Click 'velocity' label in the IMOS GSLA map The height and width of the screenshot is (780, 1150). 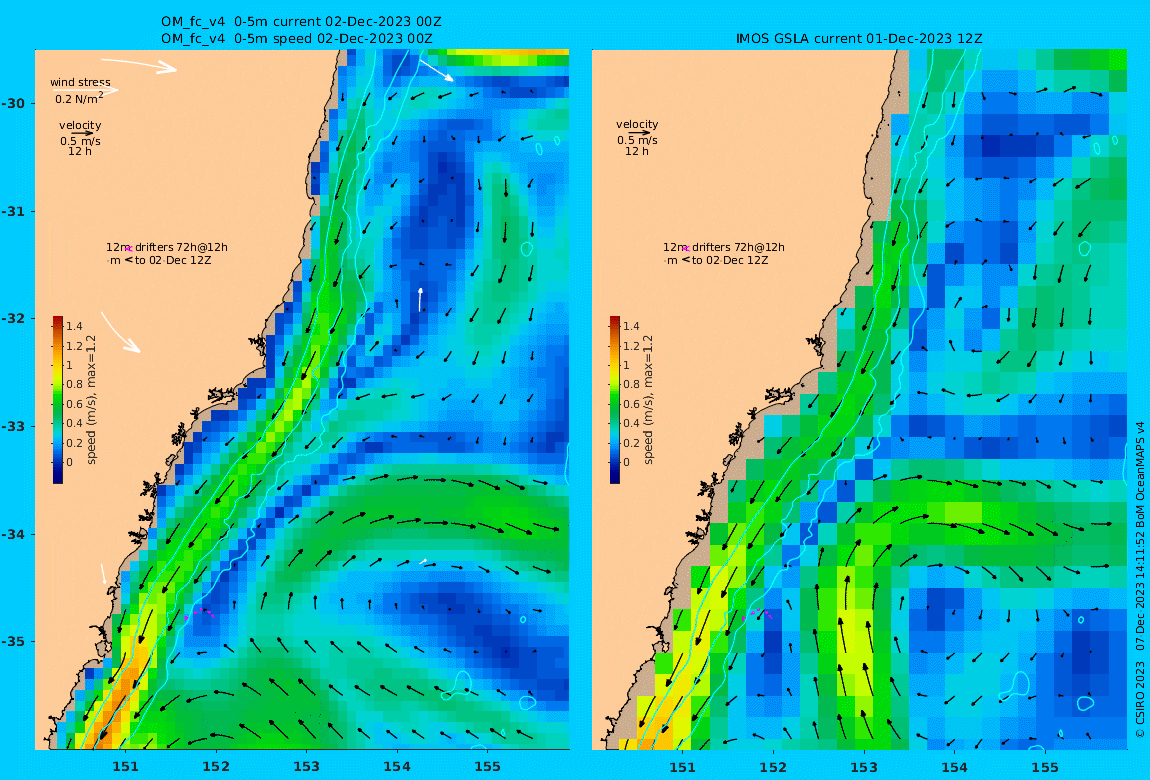637,125
